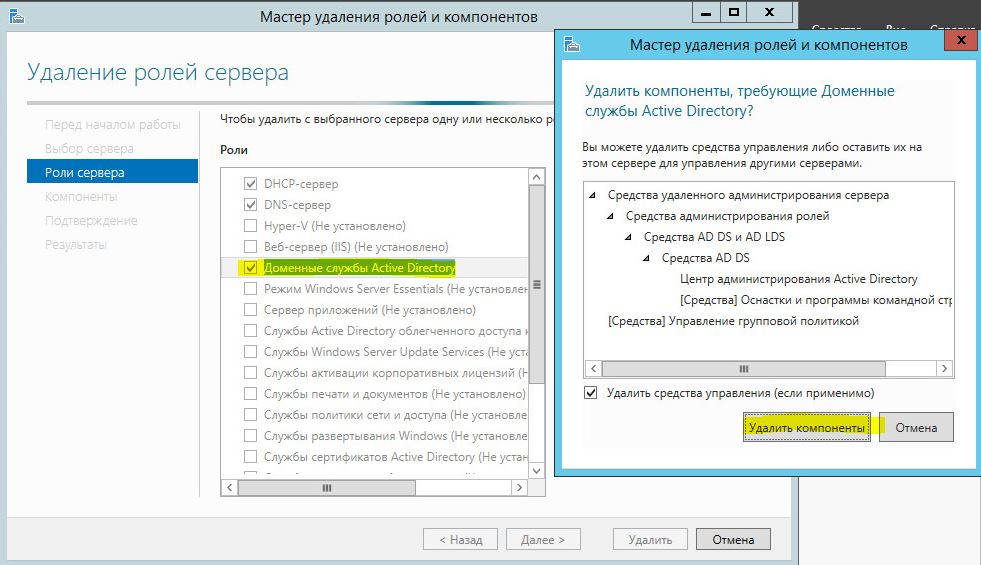
Task: Click roles list scroll up arrow
Action: pyautogui.click(x=537, y=177)
